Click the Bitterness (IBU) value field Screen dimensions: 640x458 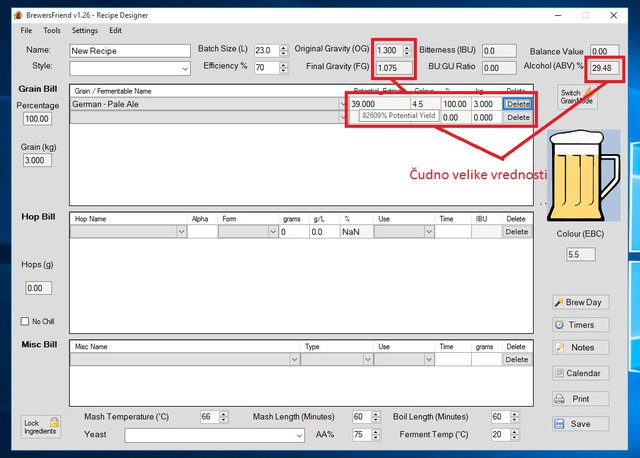(499, 51)
